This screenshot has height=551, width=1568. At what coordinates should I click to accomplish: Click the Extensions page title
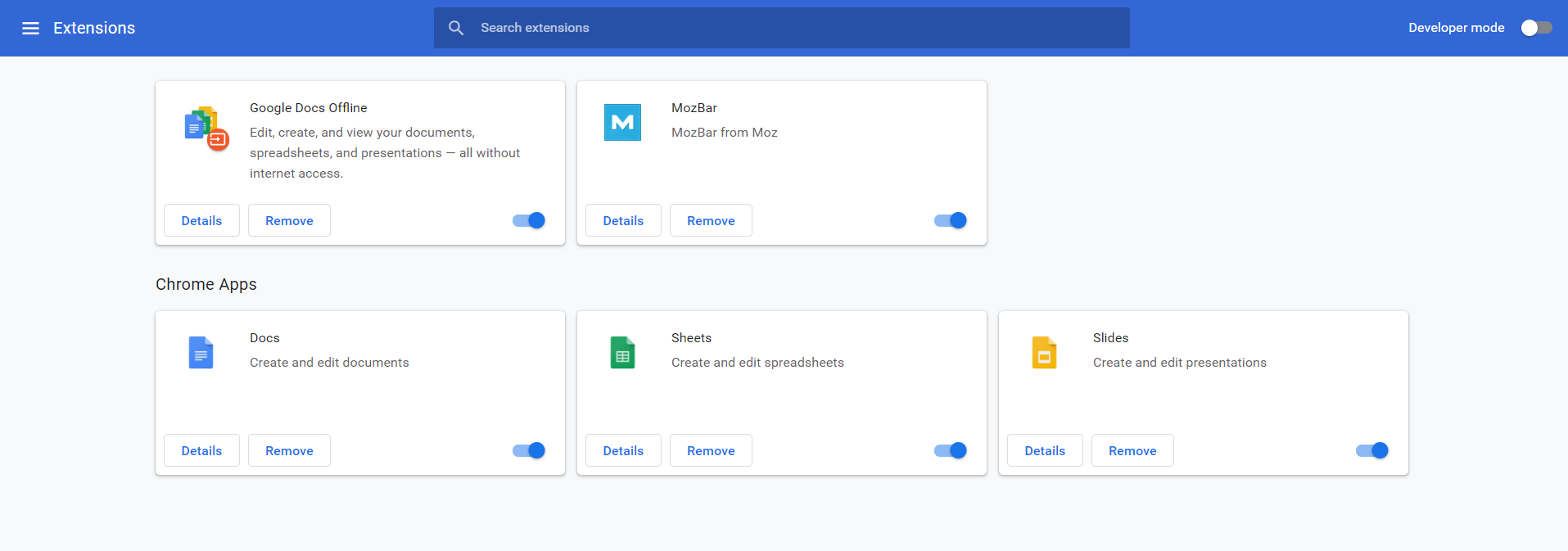tap(94, 28)
